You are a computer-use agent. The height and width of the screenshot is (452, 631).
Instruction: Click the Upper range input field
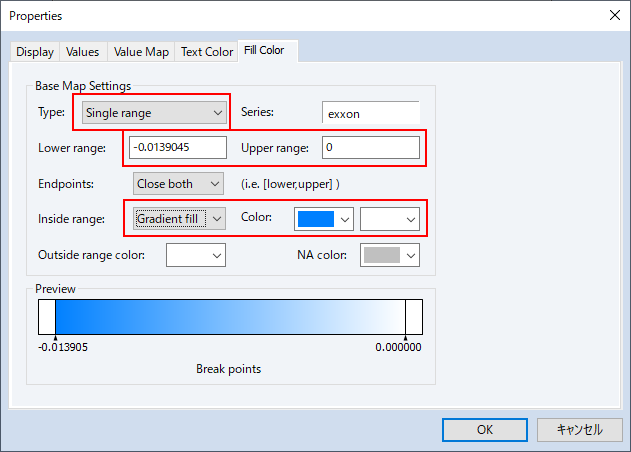click(x=370, y=148)
